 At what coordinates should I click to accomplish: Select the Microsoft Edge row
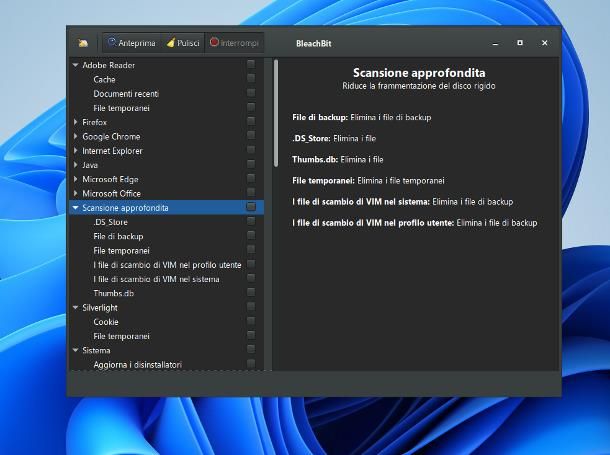click(167, 179)
